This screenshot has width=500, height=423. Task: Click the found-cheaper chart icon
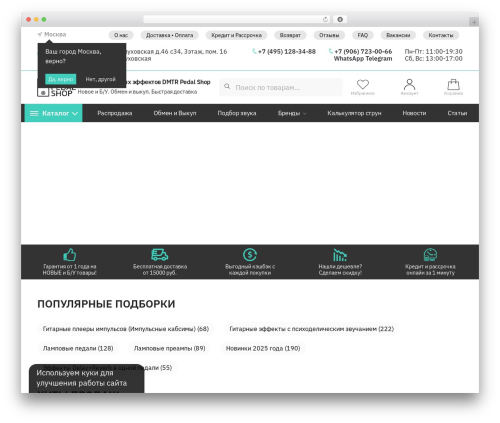coord(340,255)
